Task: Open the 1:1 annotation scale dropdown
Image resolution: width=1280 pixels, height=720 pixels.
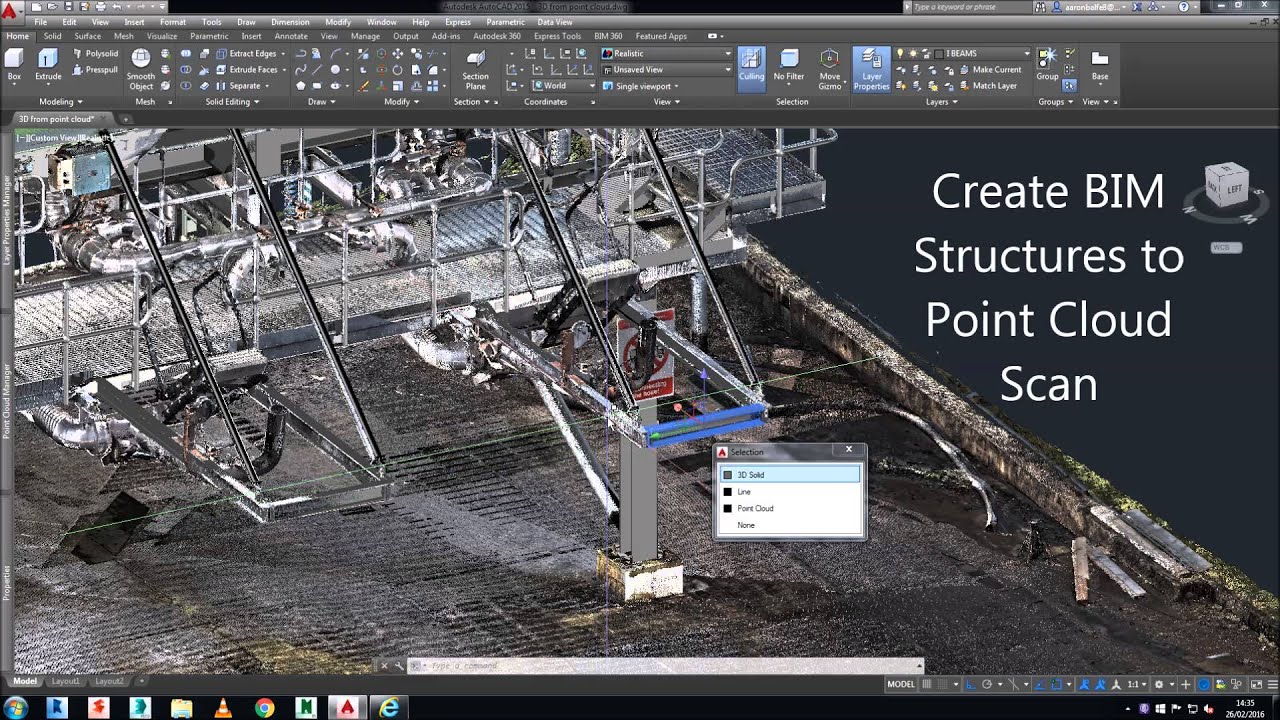Action: point(1137,684)
